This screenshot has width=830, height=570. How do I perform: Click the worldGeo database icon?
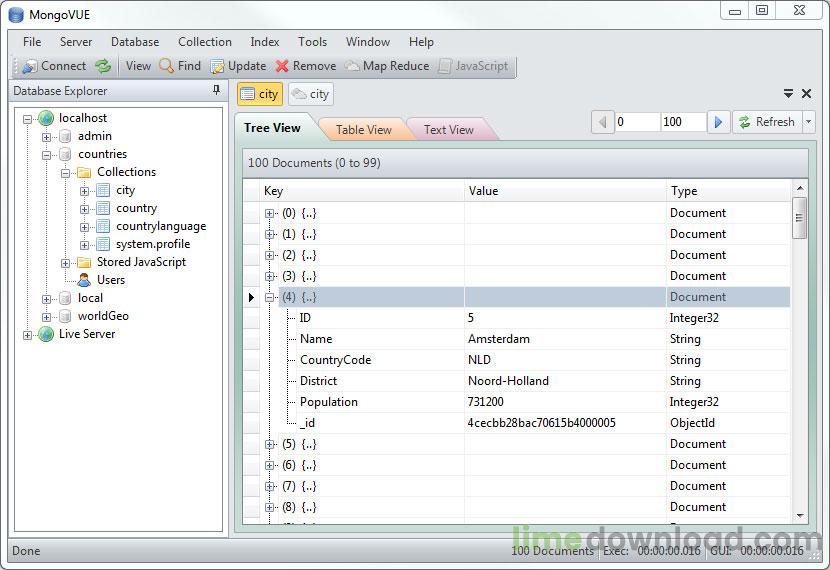click(65, 316)
